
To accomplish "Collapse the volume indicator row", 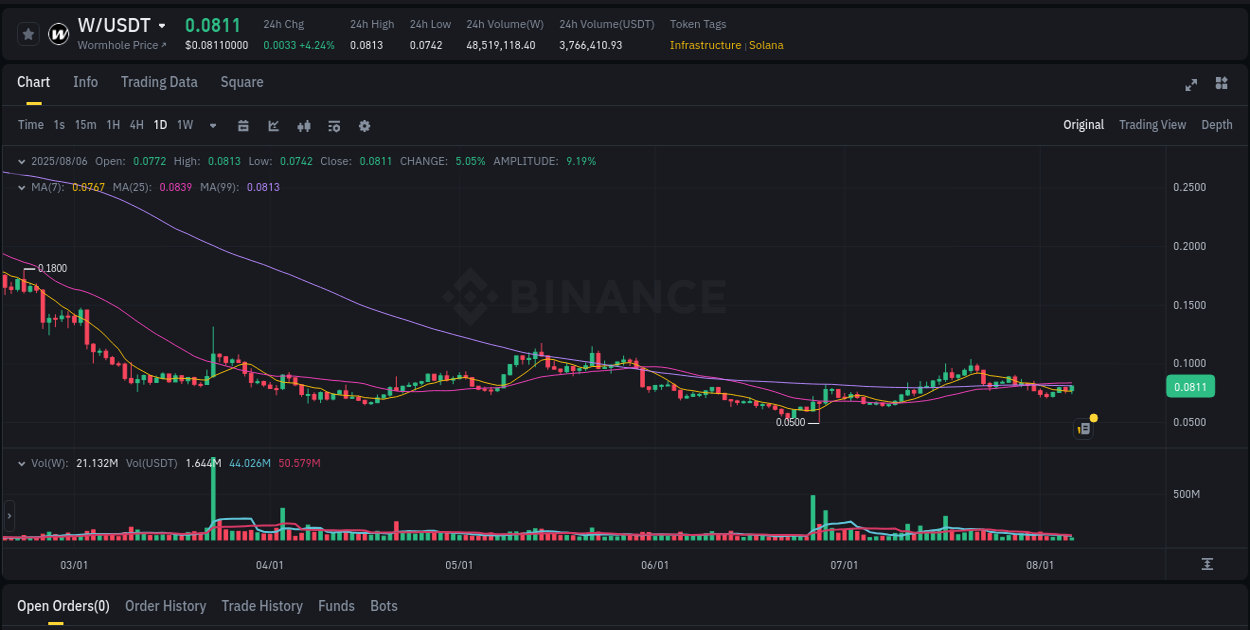I will (21, 463).
